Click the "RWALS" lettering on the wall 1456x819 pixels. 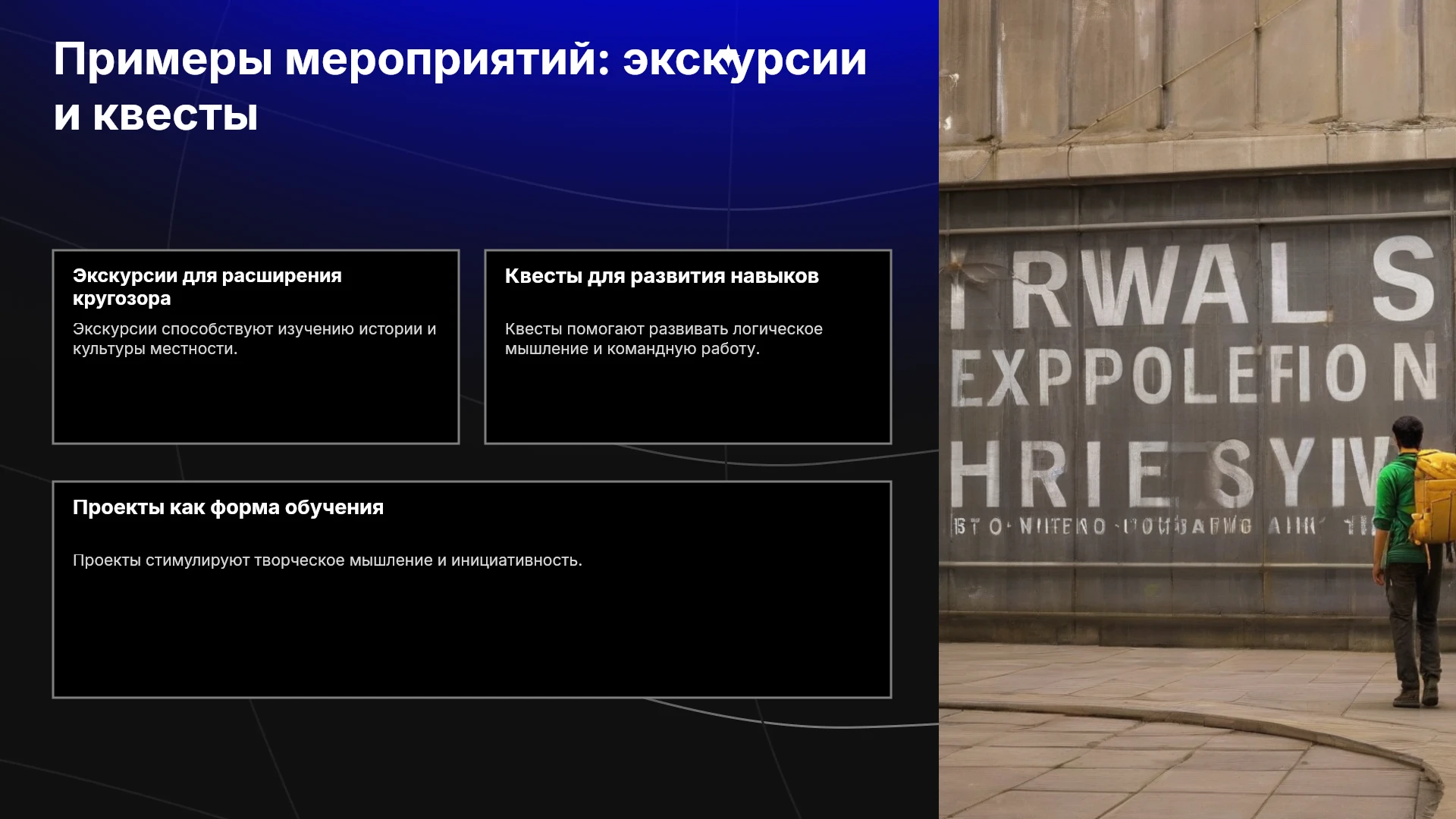coord(1191,282)
